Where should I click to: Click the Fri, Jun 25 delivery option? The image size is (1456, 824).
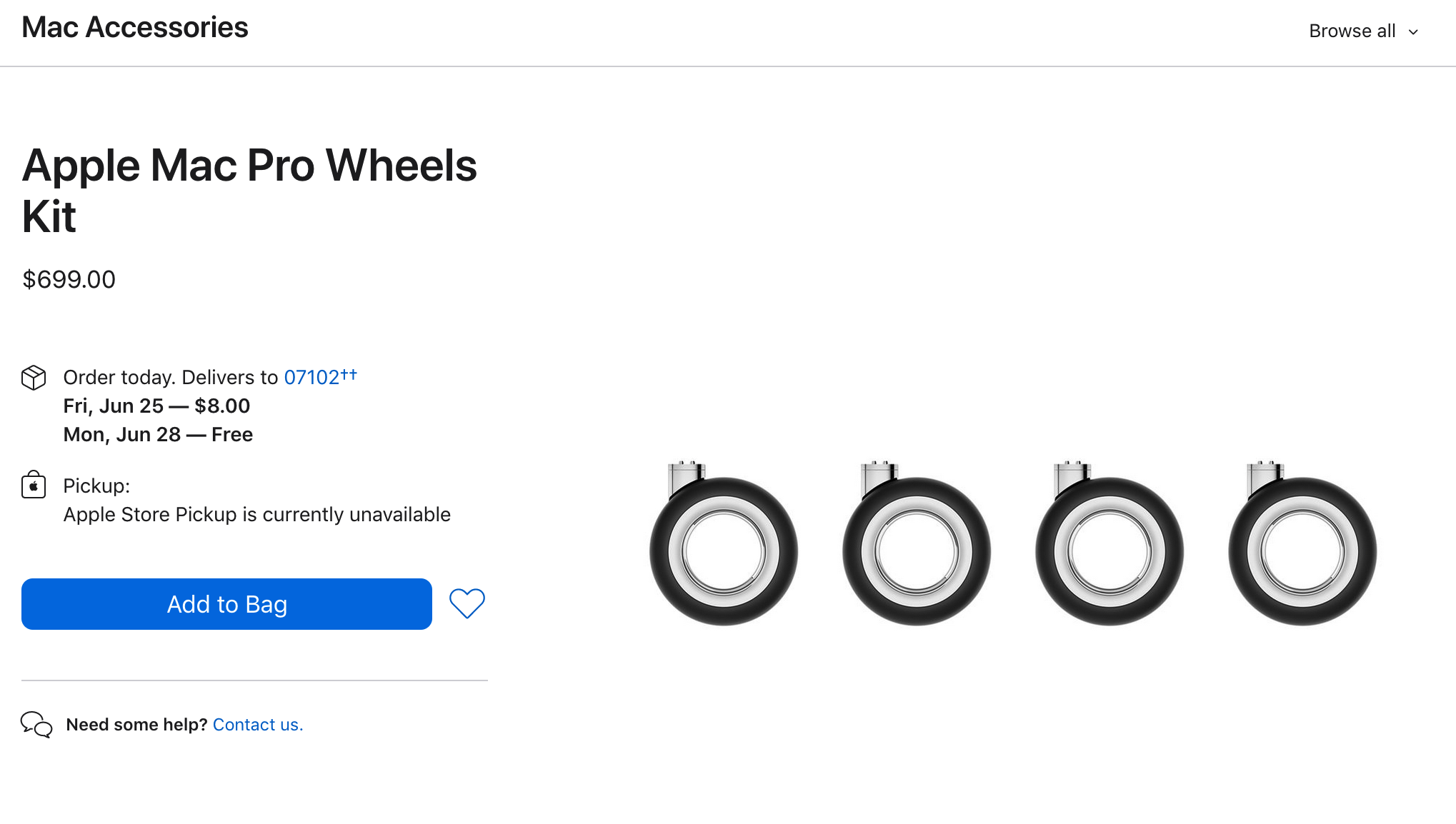pyautogui.click(x=156, y=406)
